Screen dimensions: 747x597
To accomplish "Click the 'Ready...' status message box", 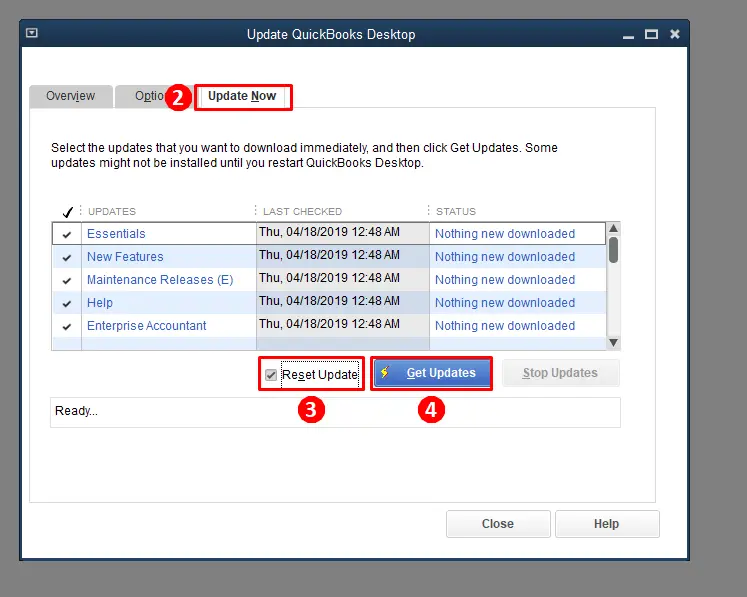I will point(335,412).
